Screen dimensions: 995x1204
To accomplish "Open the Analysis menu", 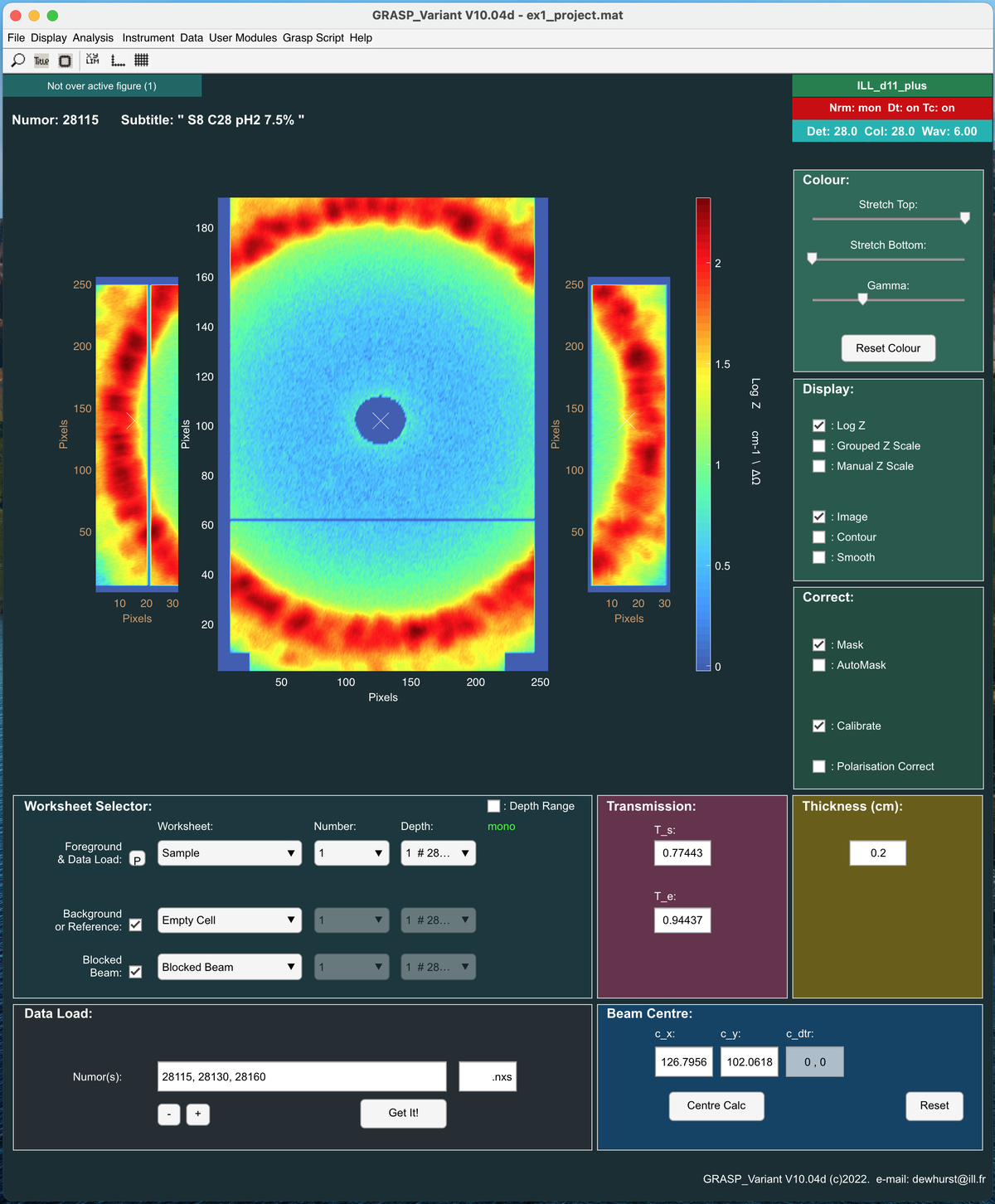I will tap(93, 38).
